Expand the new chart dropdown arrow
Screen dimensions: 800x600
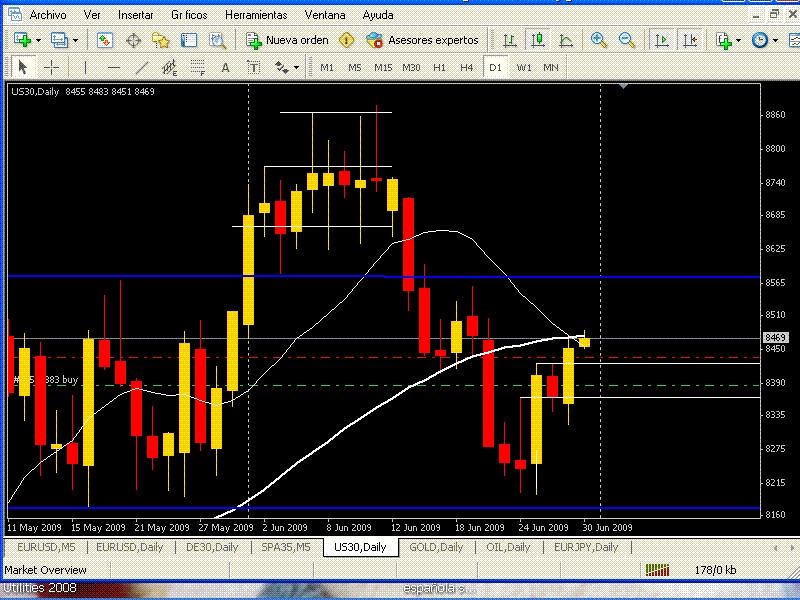tap(38, 40)
